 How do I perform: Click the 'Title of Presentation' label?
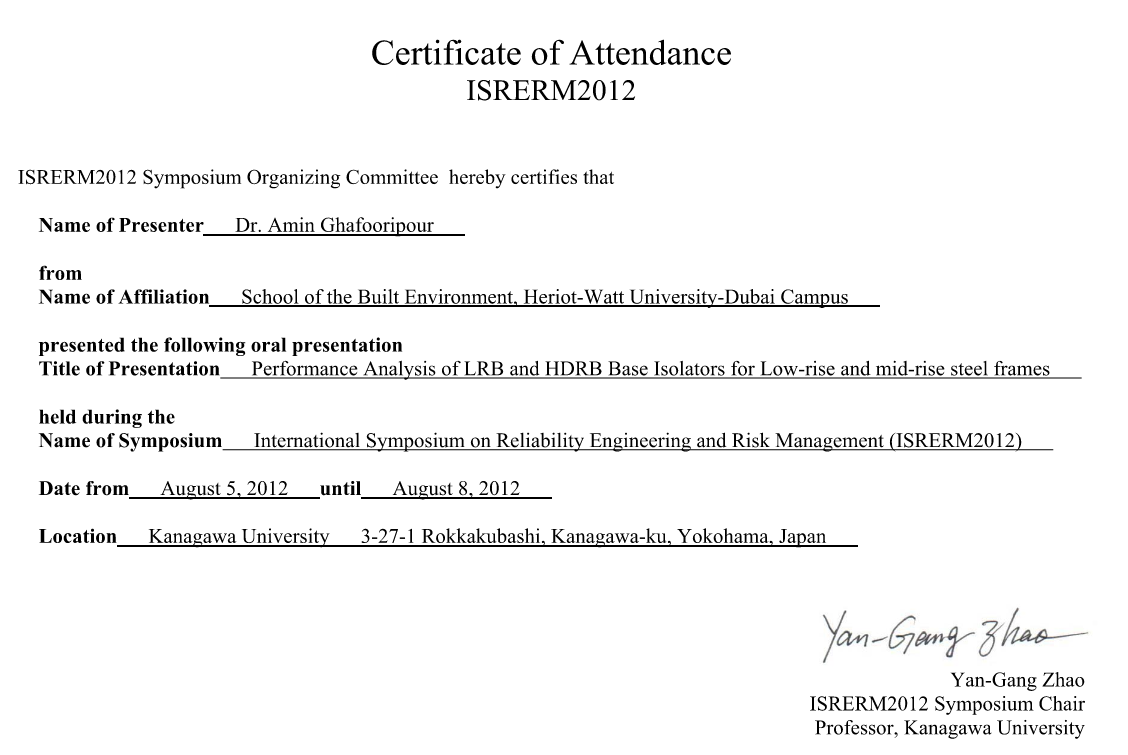(x=129, y=369)
